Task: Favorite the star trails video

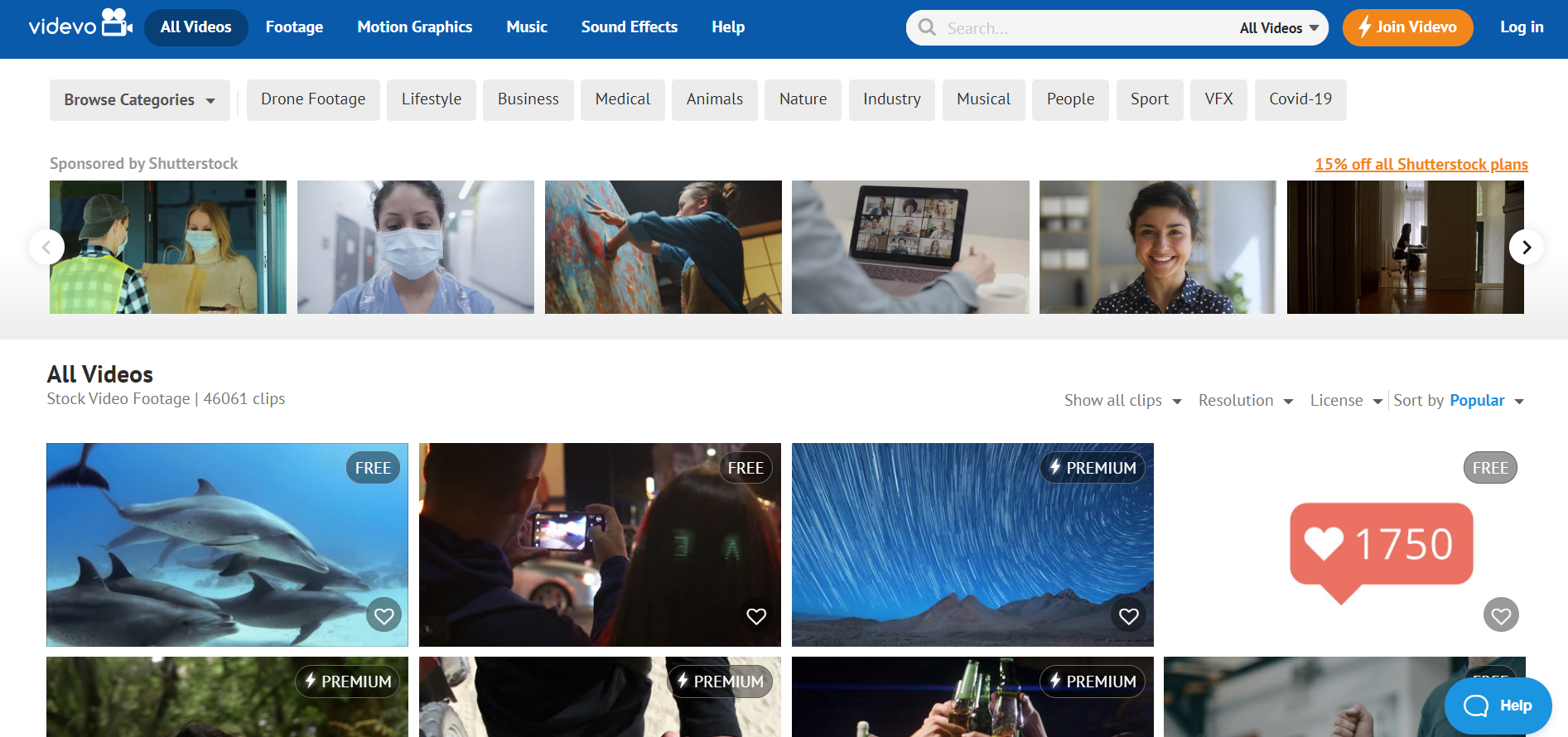Action: (1129, 615)
